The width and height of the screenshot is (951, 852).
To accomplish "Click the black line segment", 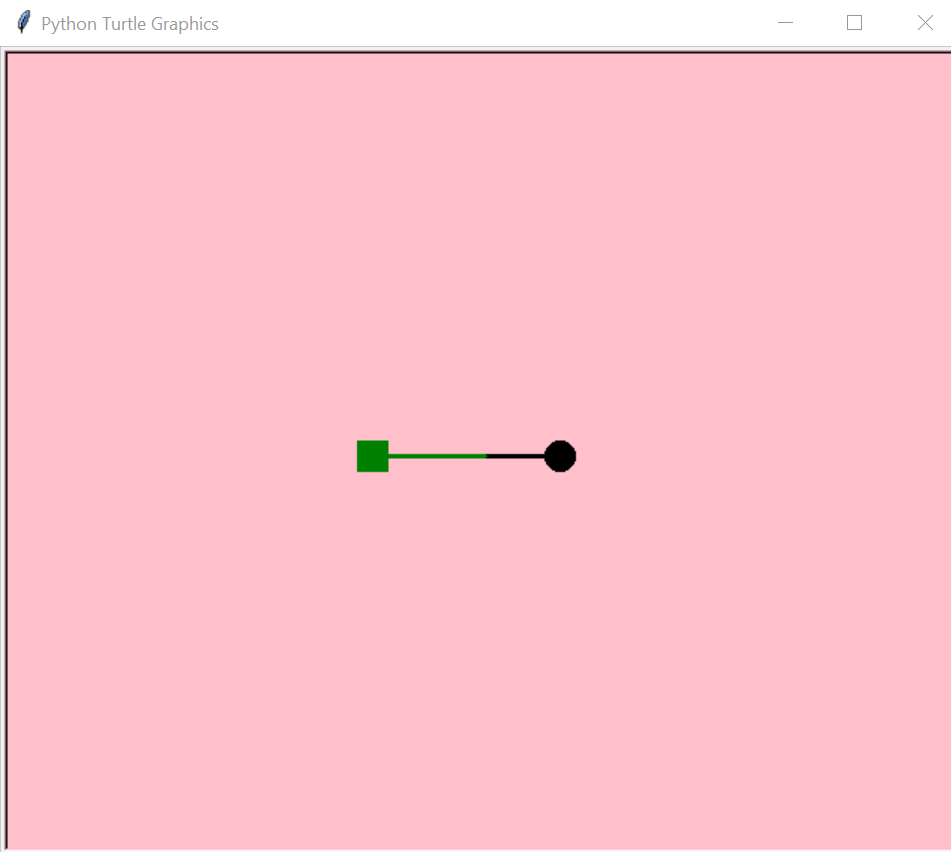I will 516,456.
